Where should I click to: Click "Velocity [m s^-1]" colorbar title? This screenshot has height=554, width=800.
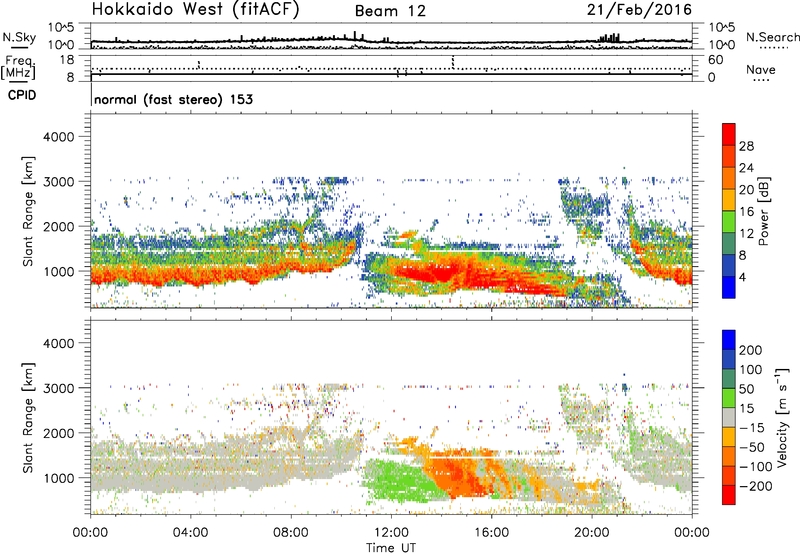tap(782, 417)
